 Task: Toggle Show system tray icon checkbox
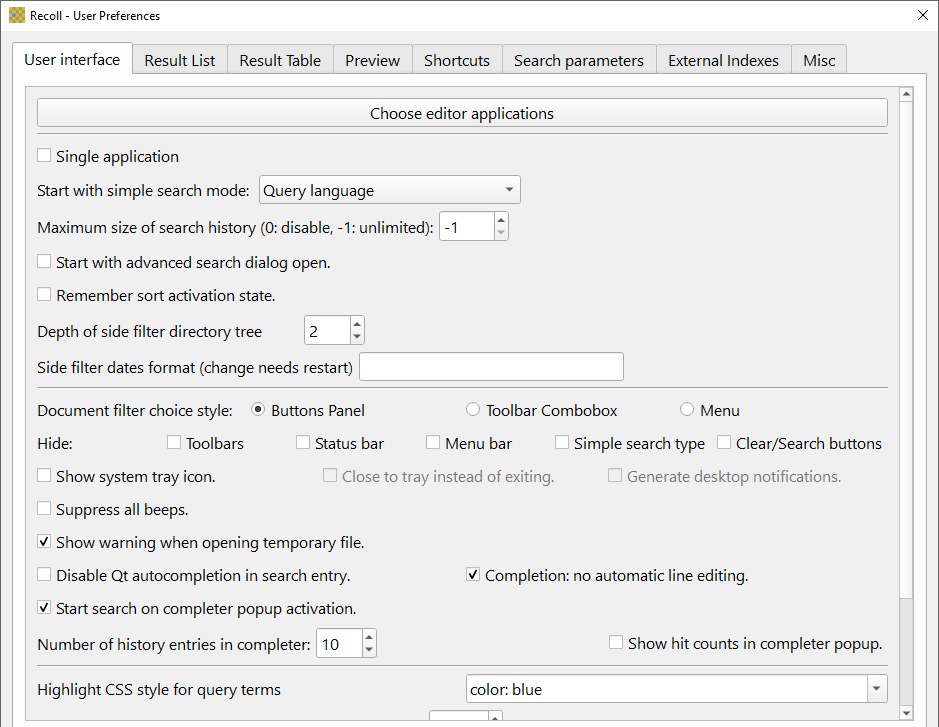tap(44, 476)
